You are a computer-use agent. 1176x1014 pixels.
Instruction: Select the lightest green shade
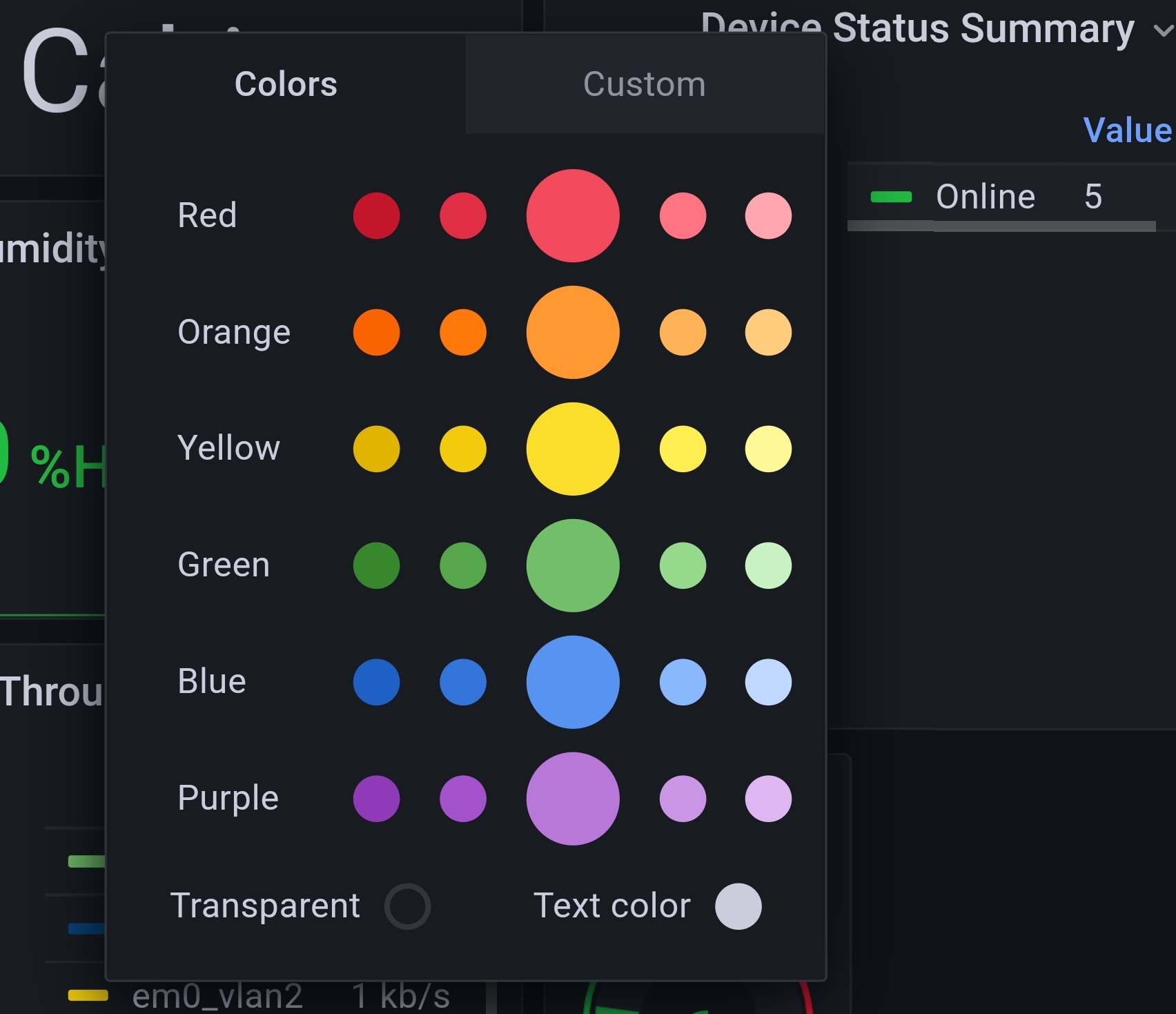(x=767, y=565)
